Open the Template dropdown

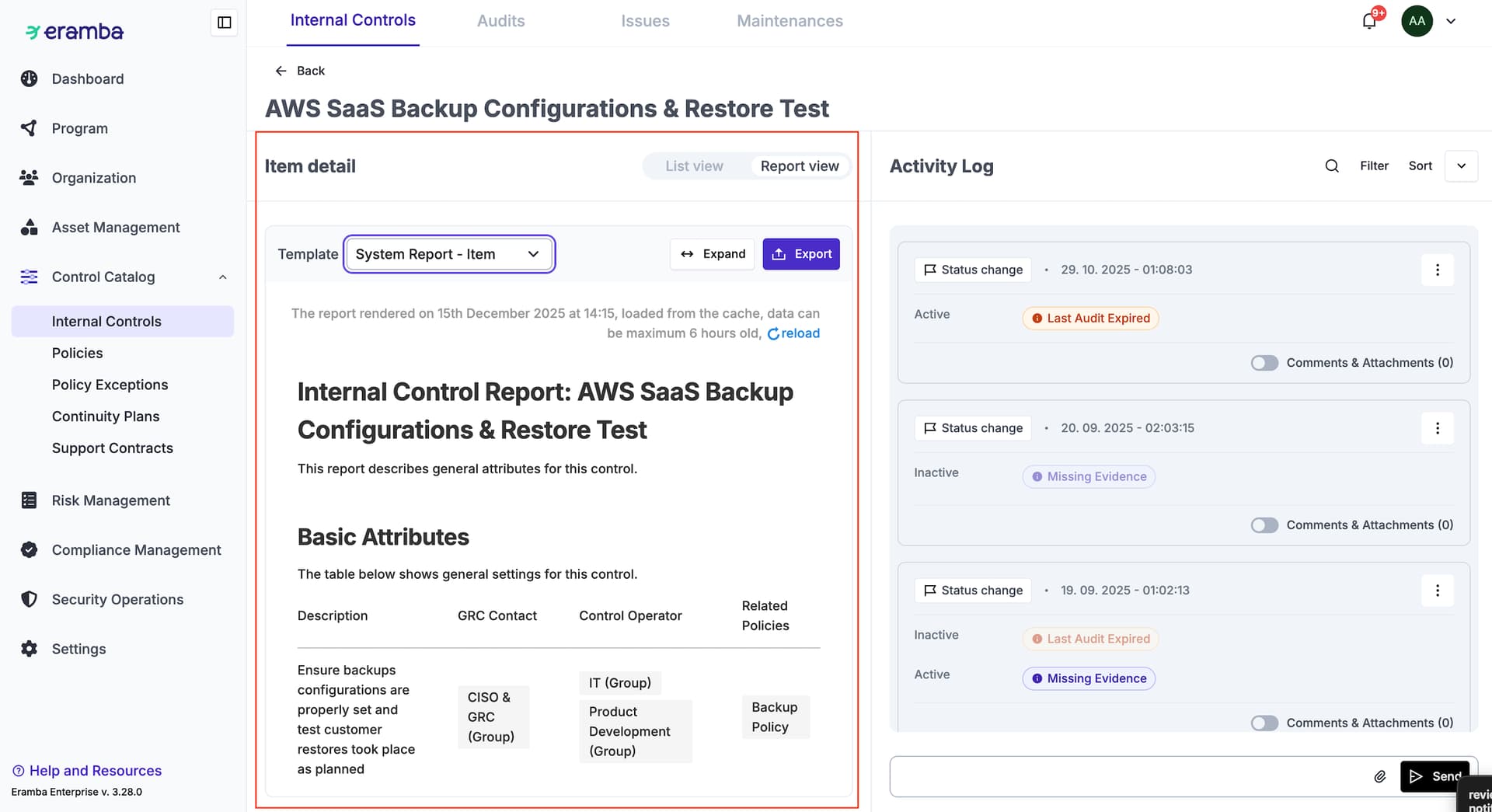pos(448,254)
